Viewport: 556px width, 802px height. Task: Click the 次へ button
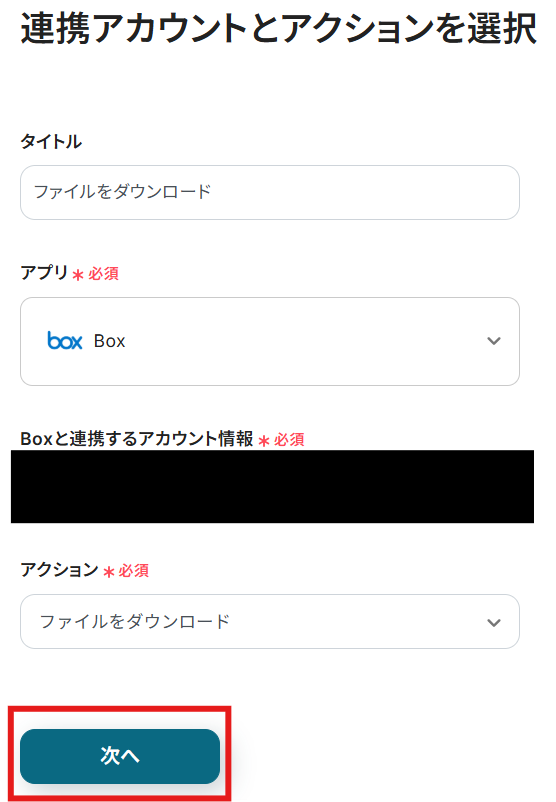(120, 756)
